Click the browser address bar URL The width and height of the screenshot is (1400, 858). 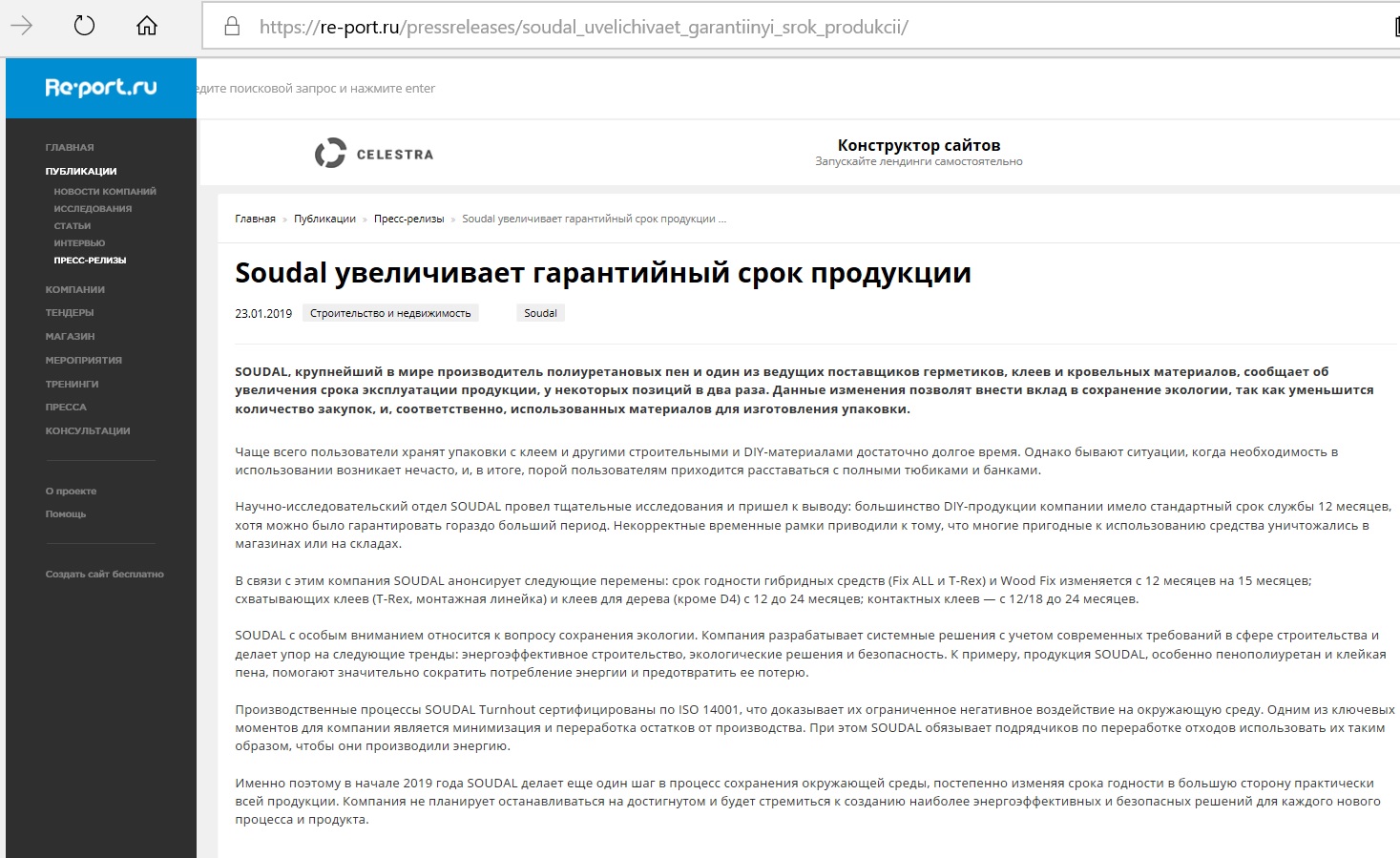pos(584,27)
